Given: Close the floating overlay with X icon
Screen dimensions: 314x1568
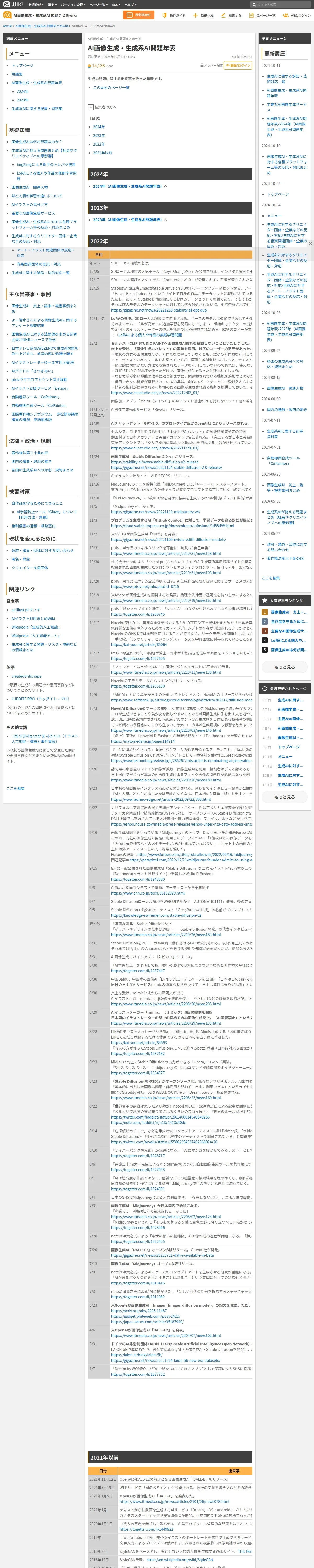Looking at the screenshot, I should pyautogui.click(x=310, y=244).
